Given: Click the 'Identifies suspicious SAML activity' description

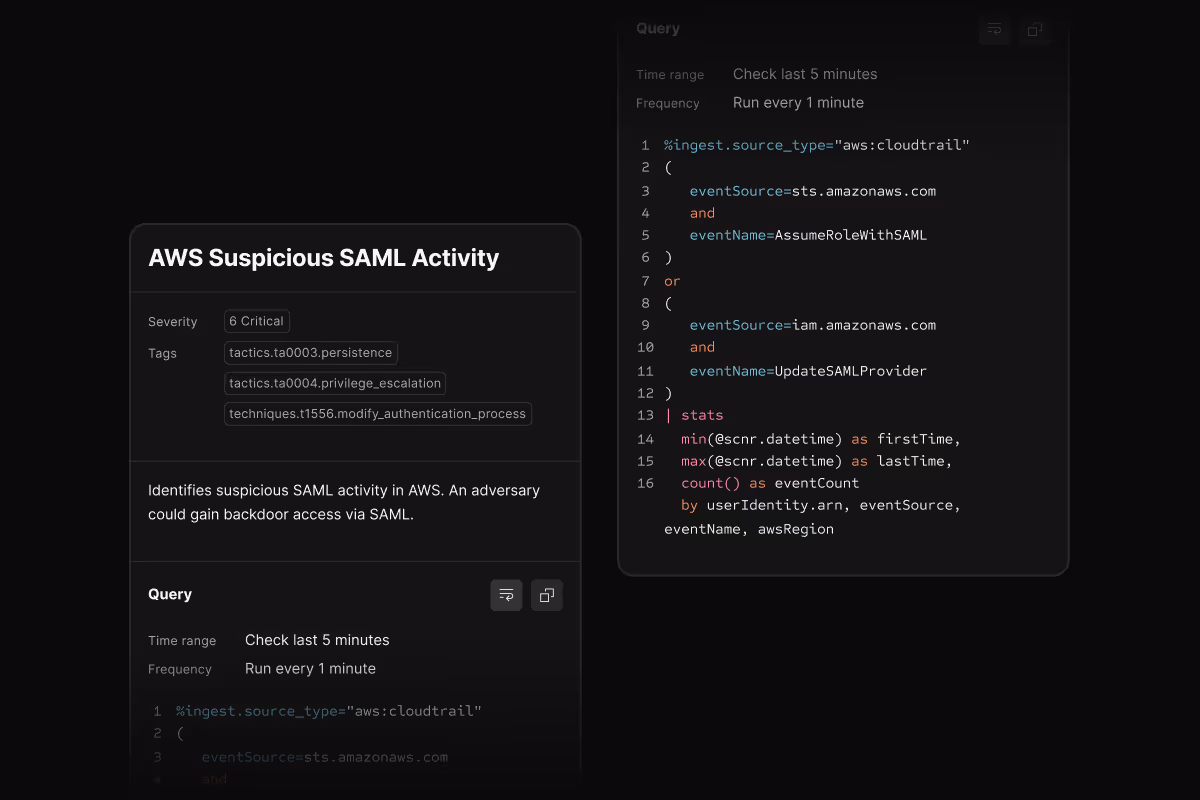Looking at the screenshot, I should tap(344, 503).
